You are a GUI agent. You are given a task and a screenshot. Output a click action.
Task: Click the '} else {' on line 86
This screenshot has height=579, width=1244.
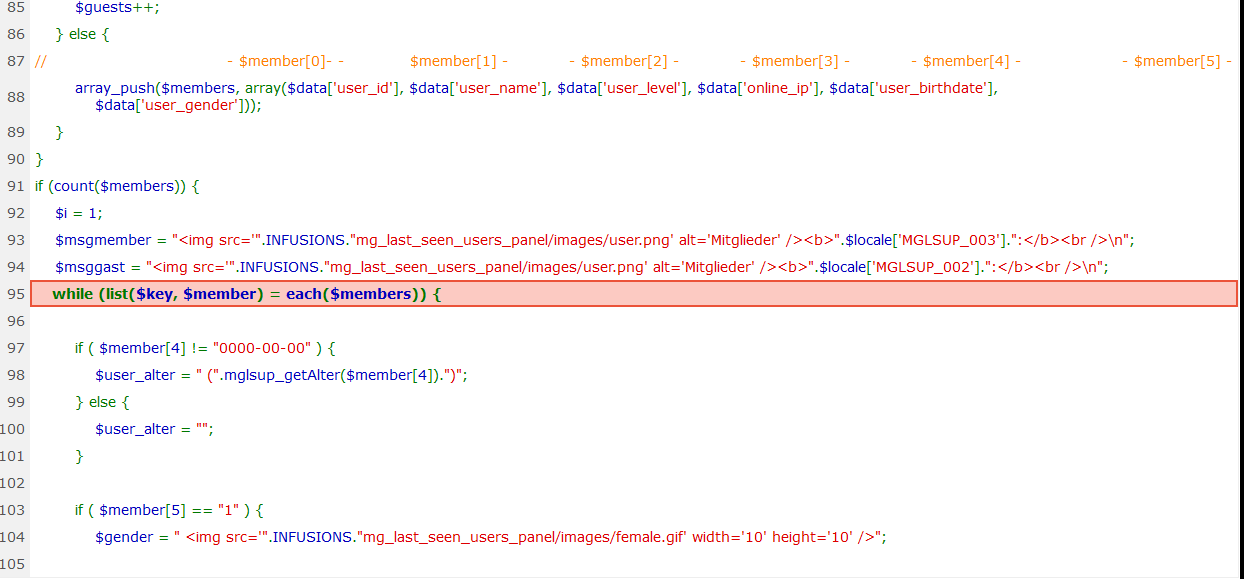tap(82, 34)
